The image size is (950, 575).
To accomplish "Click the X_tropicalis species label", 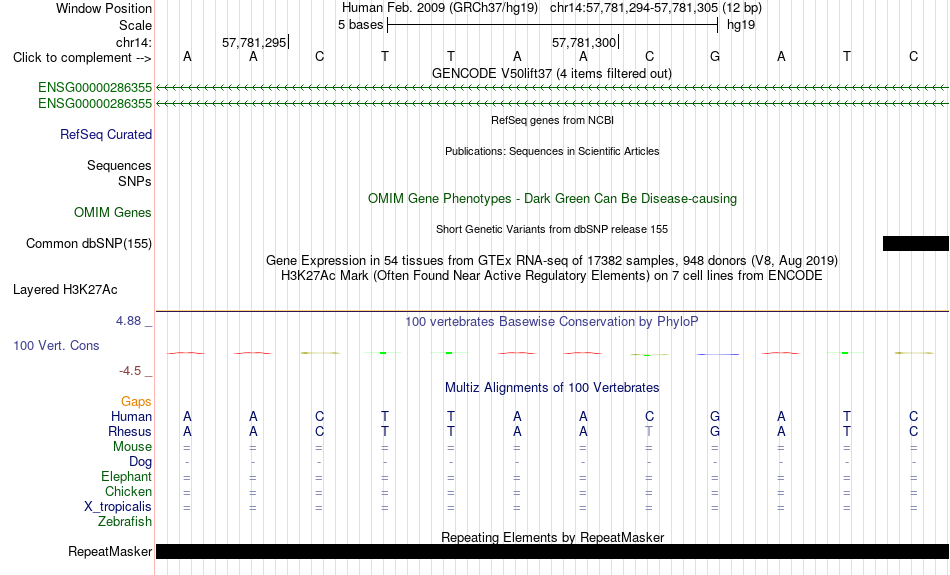I will [x=118, y=507].
